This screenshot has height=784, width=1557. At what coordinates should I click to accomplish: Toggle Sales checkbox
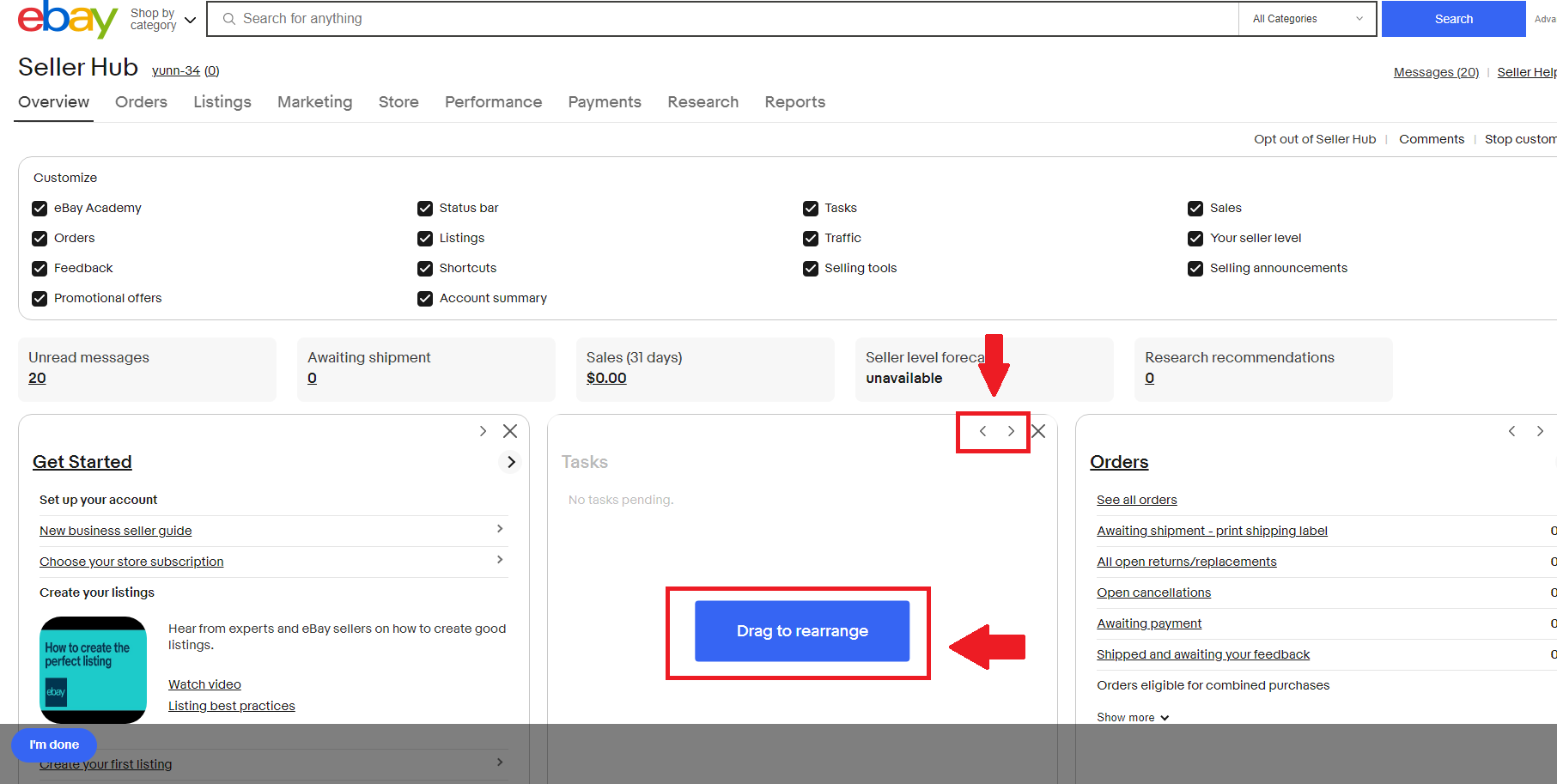[1195, 209]
